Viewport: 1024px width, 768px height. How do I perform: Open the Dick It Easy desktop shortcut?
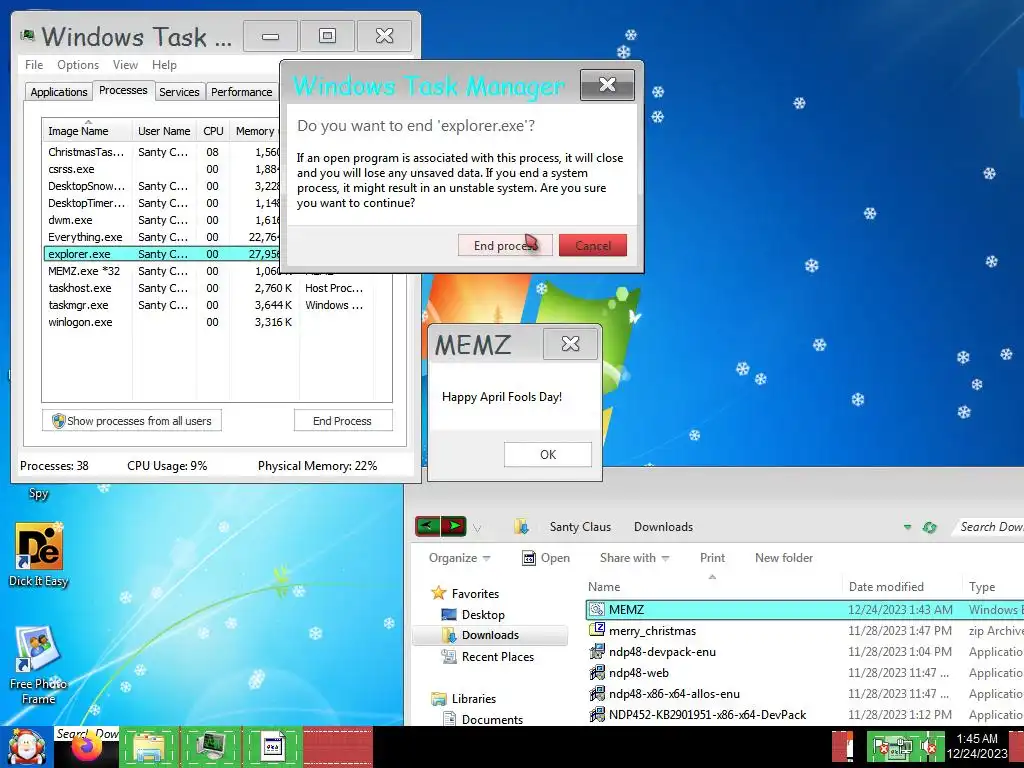tap(39, 556)
